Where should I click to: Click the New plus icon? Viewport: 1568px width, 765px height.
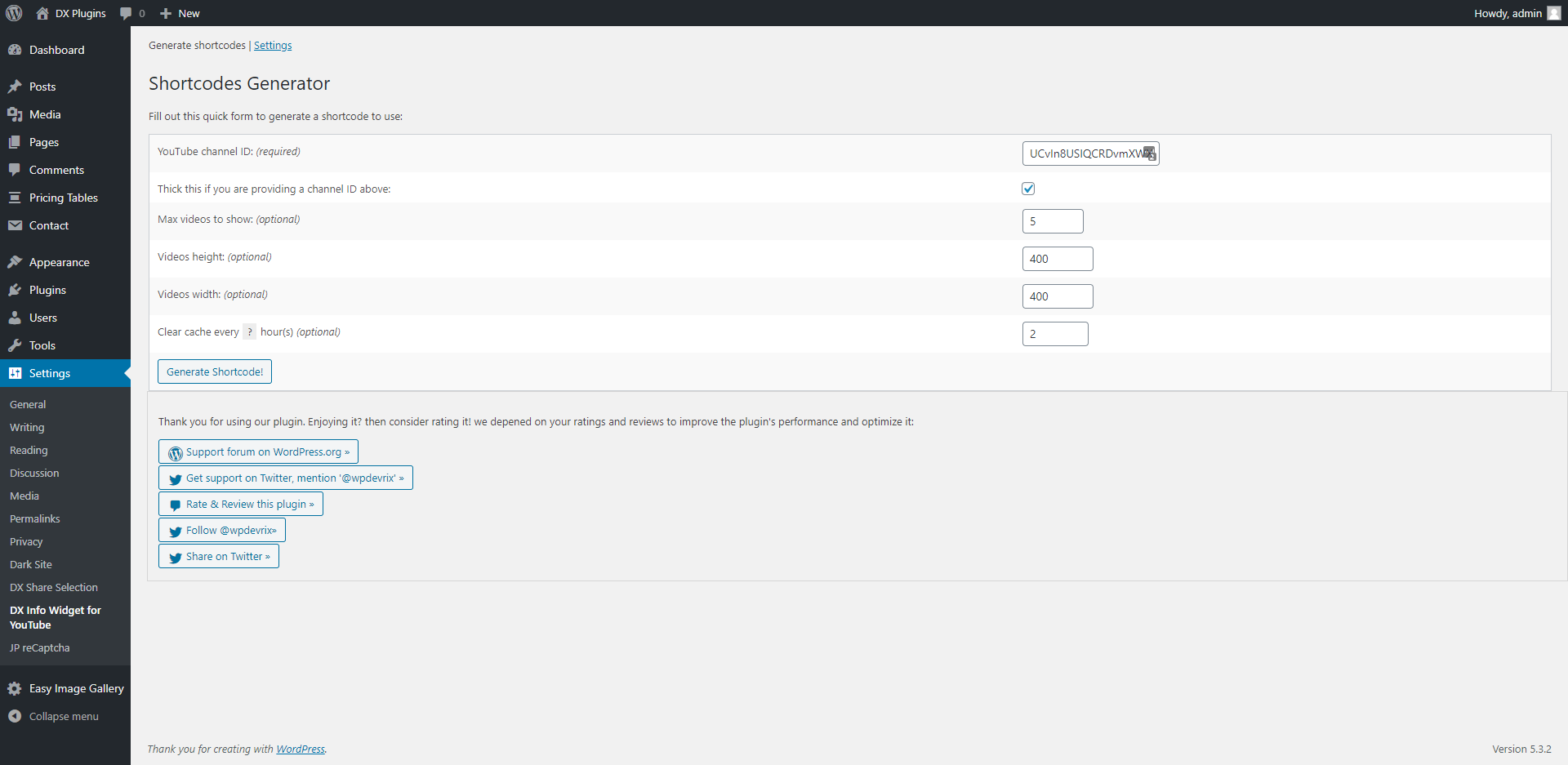166,13
